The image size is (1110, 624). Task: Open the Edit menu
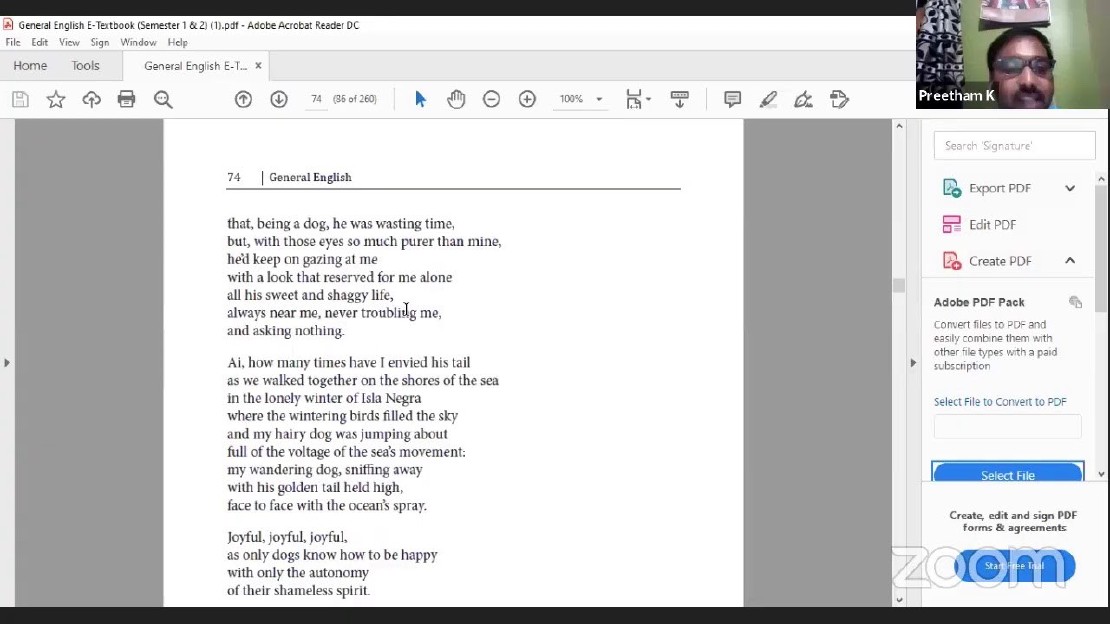pos(40,42)
